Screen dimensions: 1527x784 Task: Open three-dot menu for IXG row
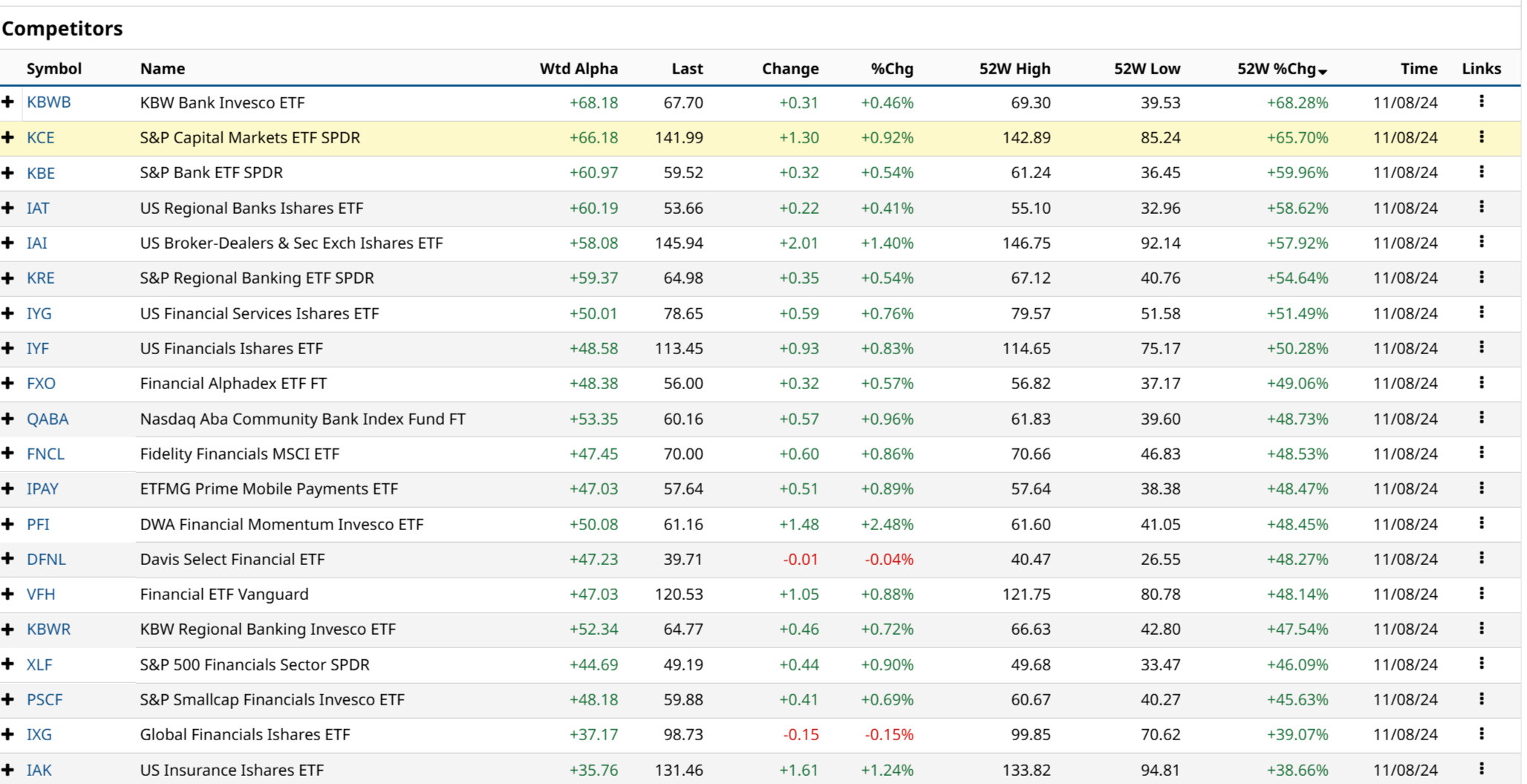pyautogui.click(x=1481, y=734)
